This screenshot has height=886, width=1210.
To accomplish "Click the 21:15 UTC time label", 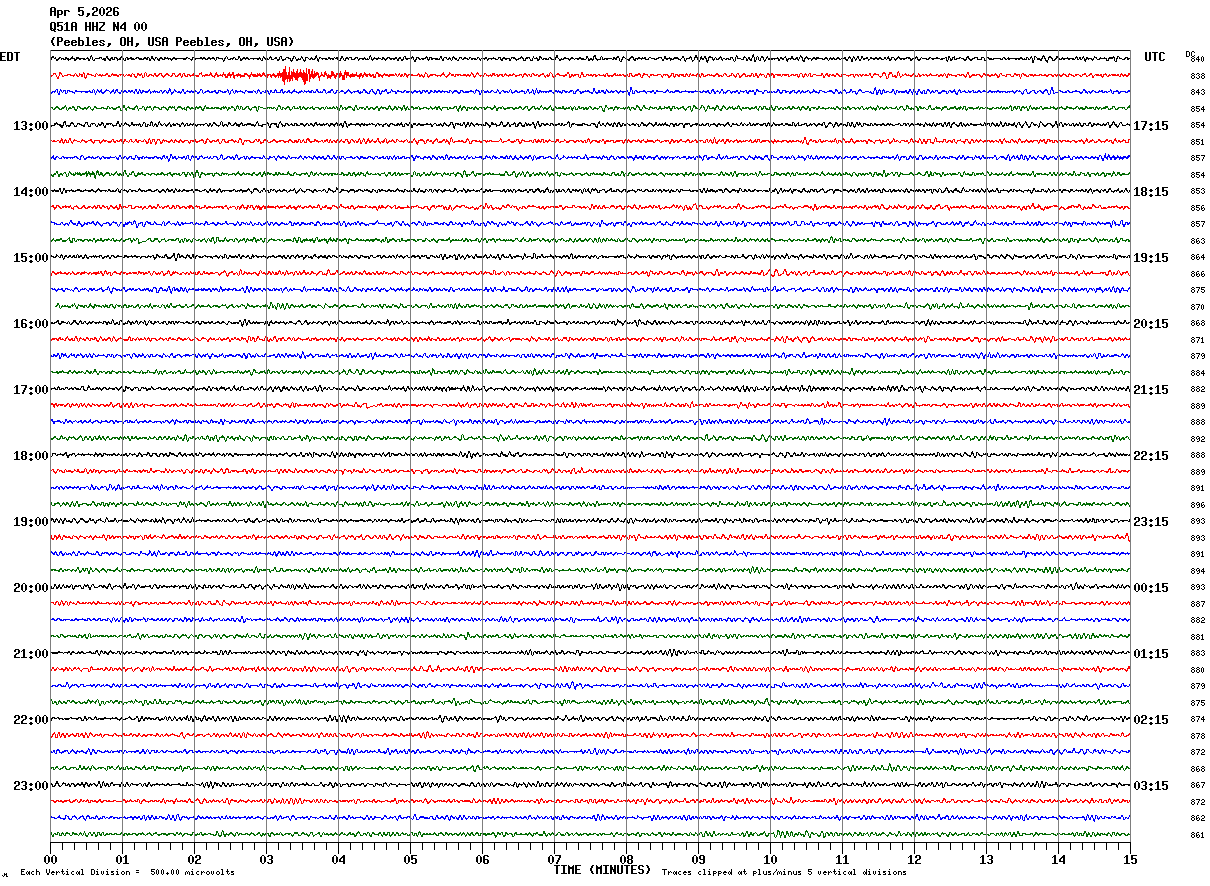I will tap(1151, 390).
